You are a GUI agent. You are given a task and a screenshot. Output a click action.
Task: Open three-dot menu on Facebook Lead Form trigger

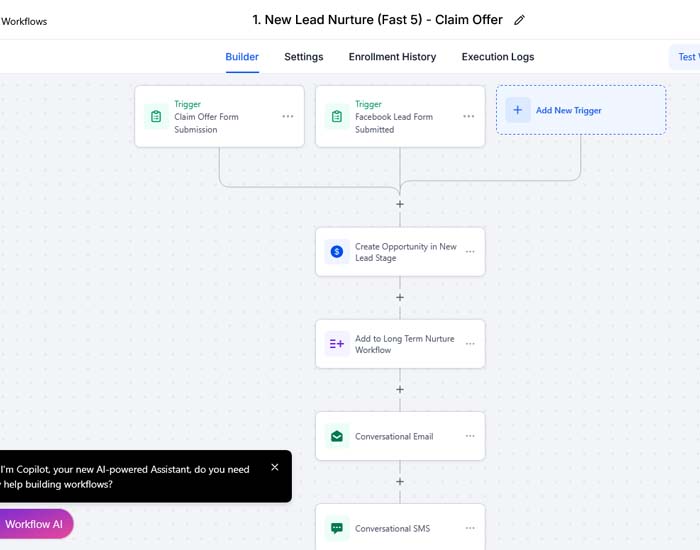[469, 117]
